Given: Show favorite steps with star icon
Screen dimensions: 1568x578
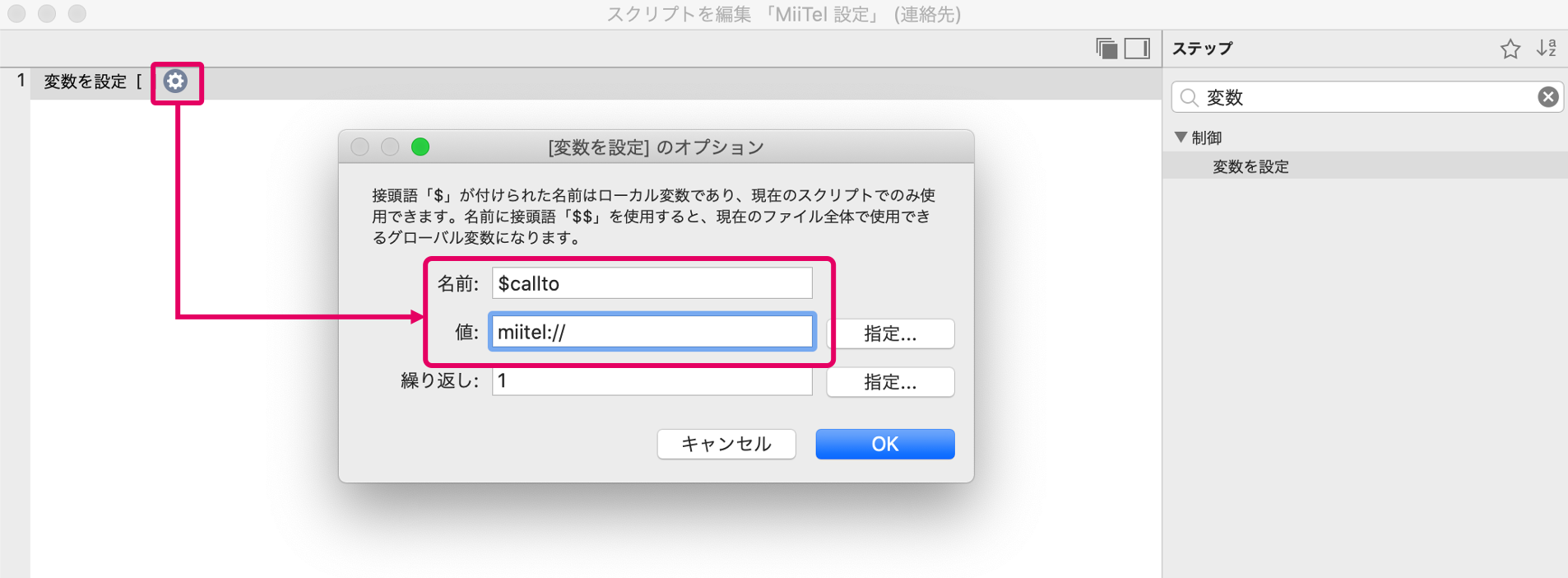Looking at the screenshot, I should pyautogui.click(x=1510, y=49).
